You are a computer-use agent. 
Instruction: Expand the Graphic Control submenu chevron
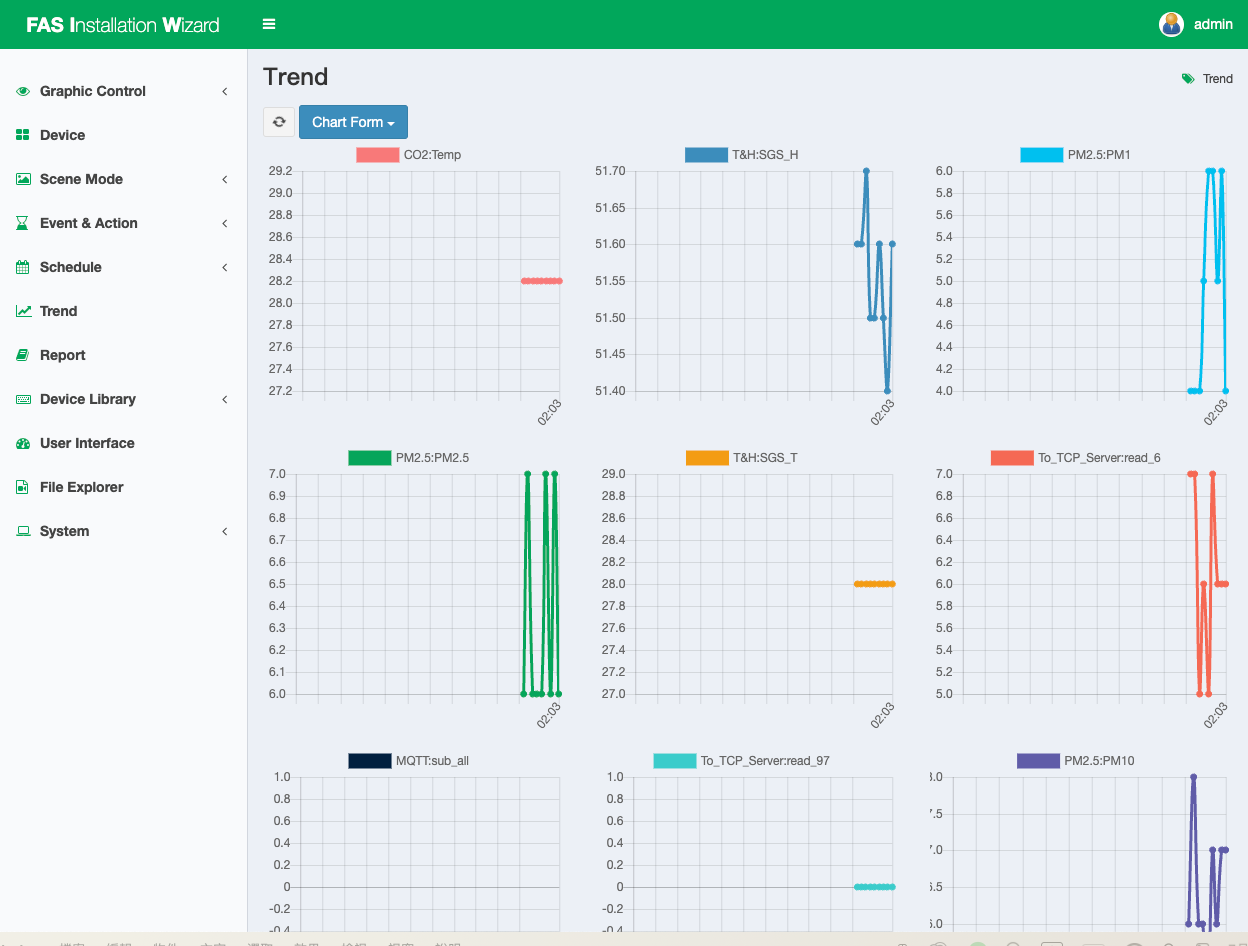[225, 91]
